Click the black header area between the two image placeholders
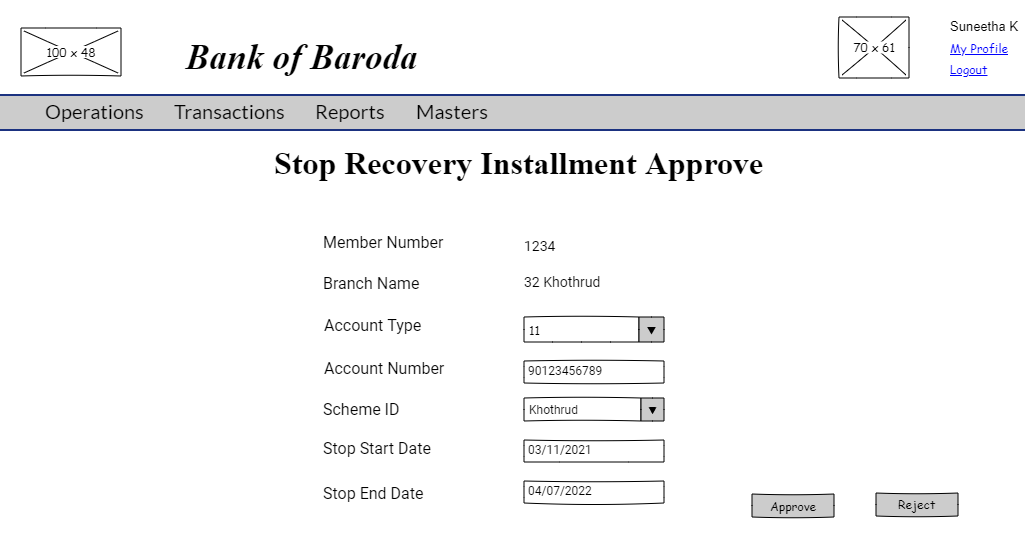The width and height of the screenshot is (1025, 545). pos(480,48)
